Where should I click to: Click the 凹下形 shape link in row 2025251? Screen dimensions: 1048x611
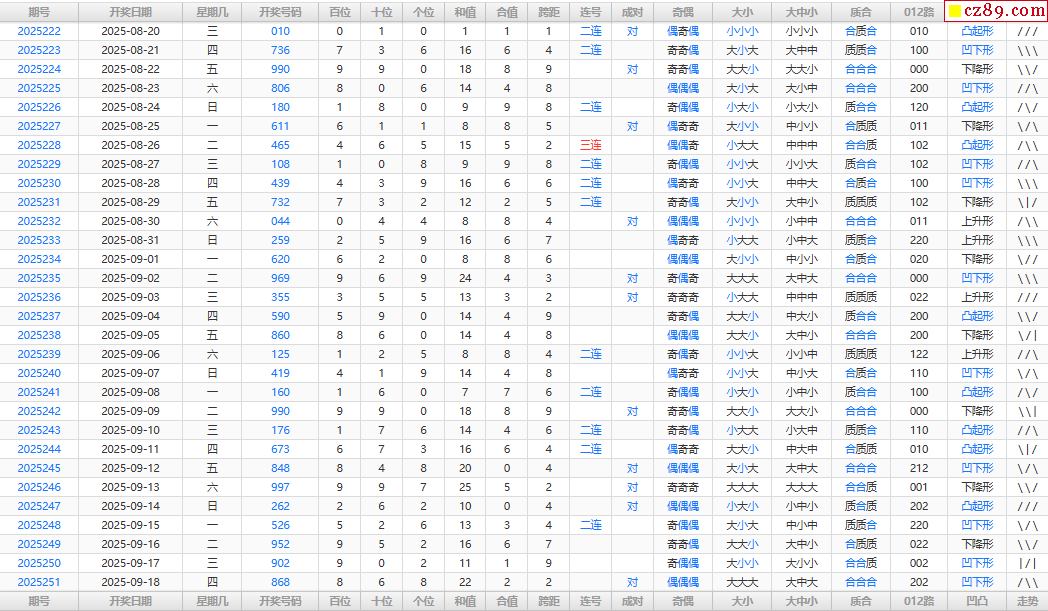point(977,582)
